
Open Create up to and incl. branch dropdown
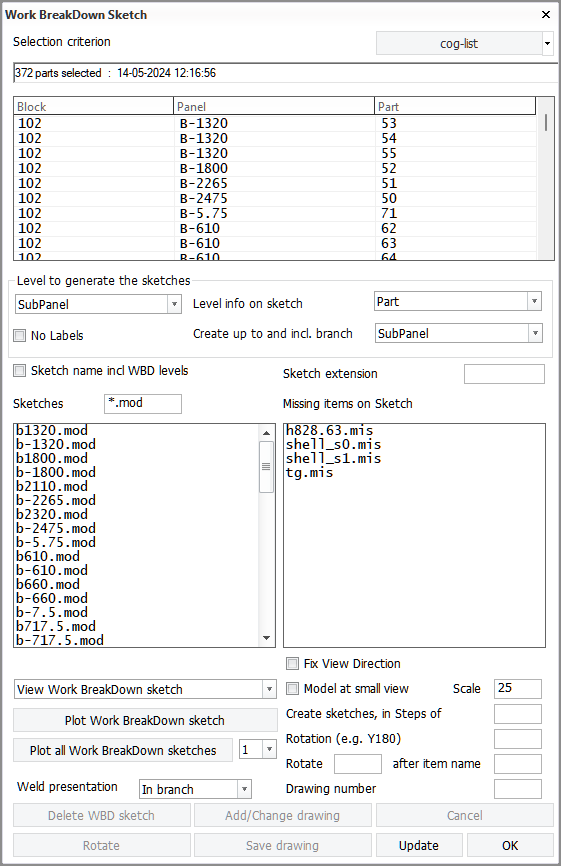point(535,333)
